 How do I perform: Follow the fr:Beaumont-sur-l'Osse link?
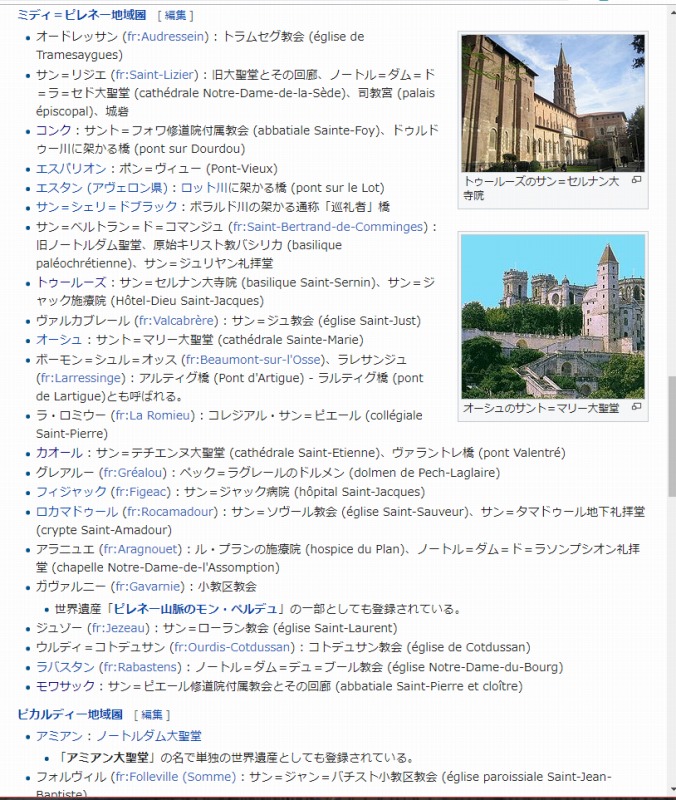coord(253,360)
